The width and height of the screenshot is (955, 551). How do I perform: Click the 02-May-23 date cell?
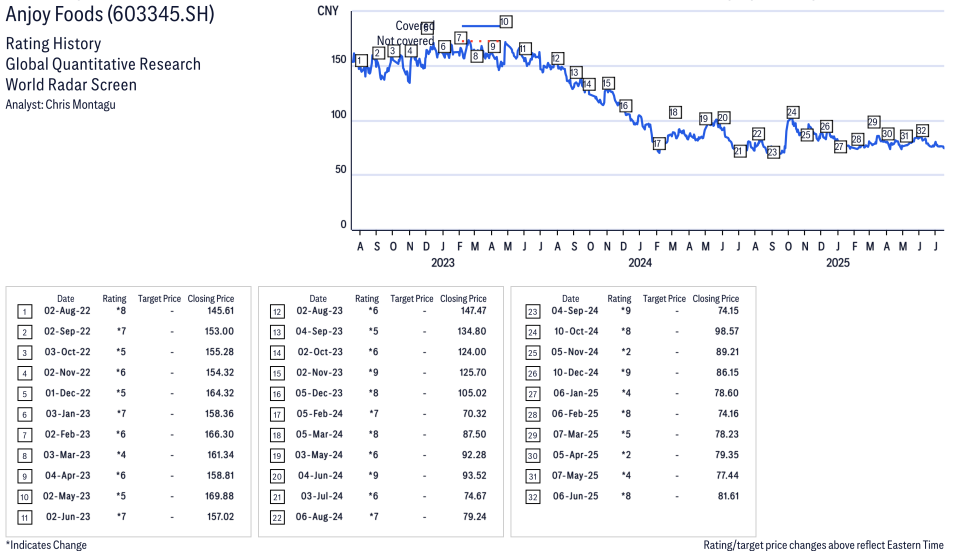(66, 496)
